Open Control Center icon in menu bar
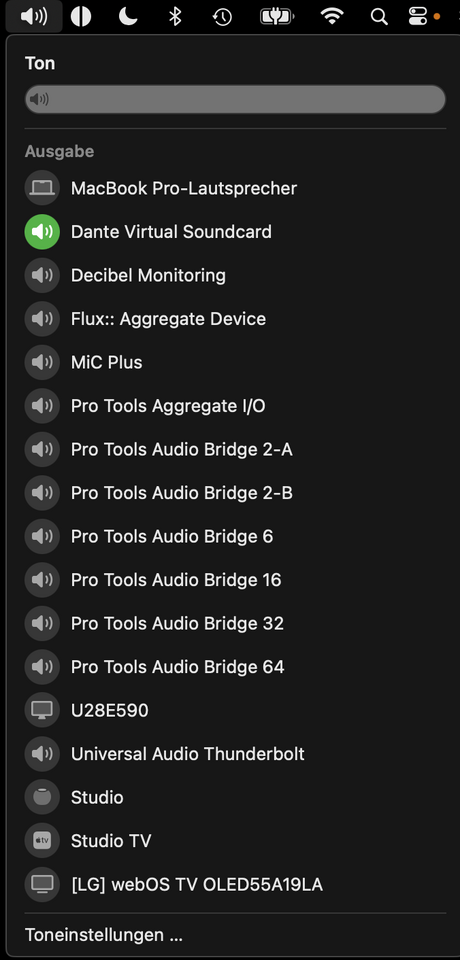 418,17
